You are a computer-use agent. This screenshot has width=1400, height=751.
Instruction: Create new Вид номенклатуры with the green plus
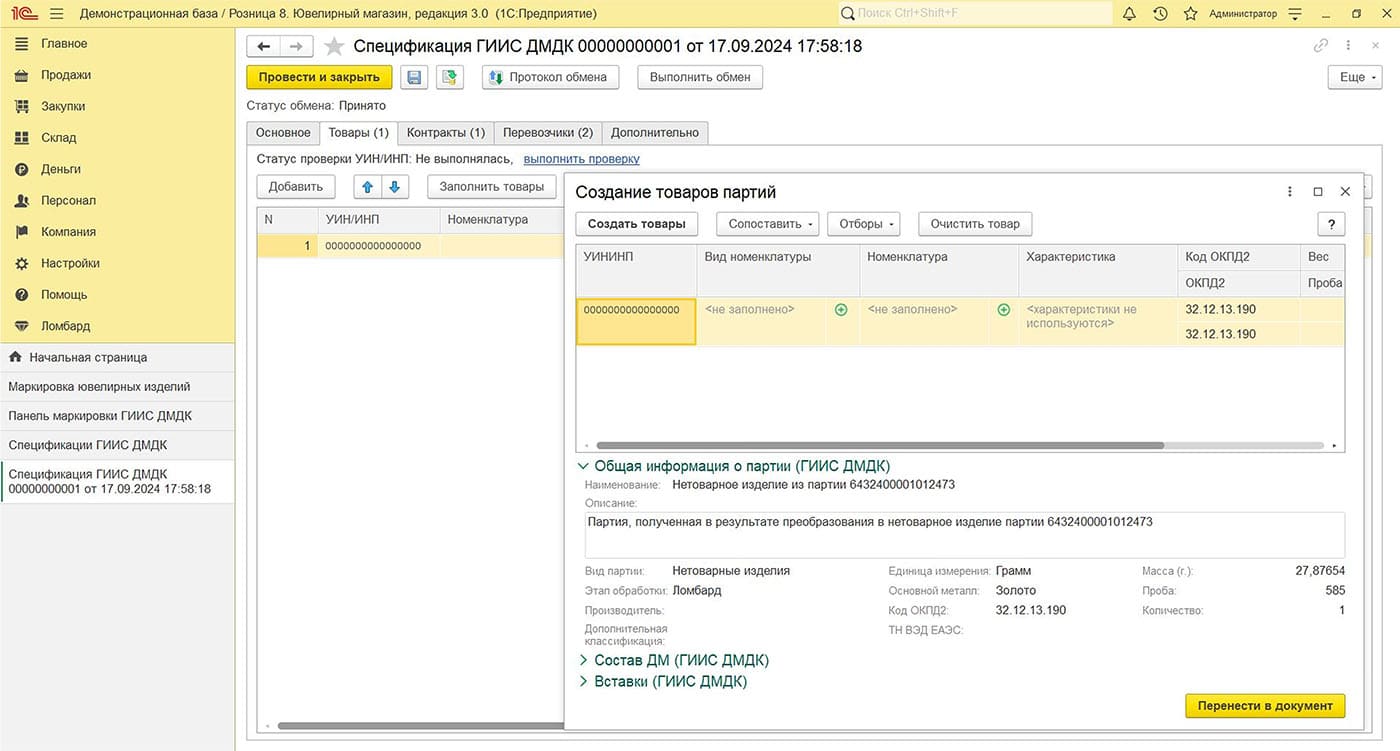click(x=841, y=310)
